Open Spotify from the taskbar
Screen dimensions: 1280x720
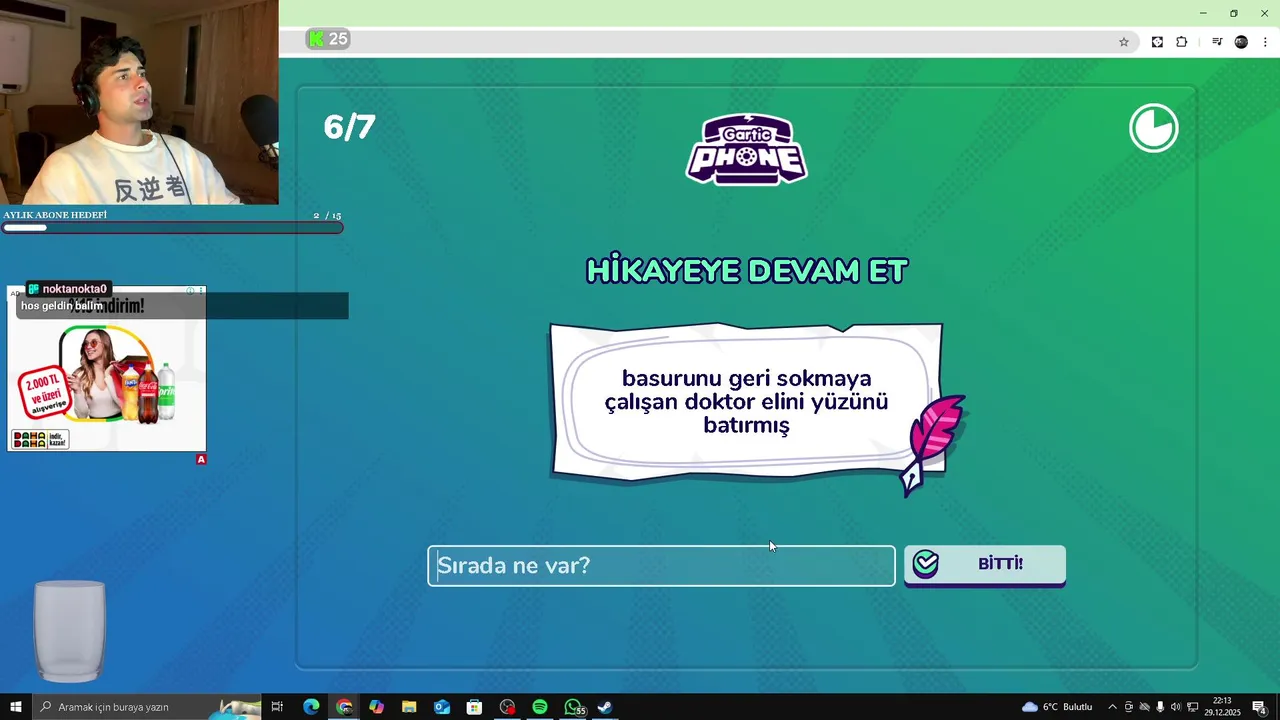point(540,707)
